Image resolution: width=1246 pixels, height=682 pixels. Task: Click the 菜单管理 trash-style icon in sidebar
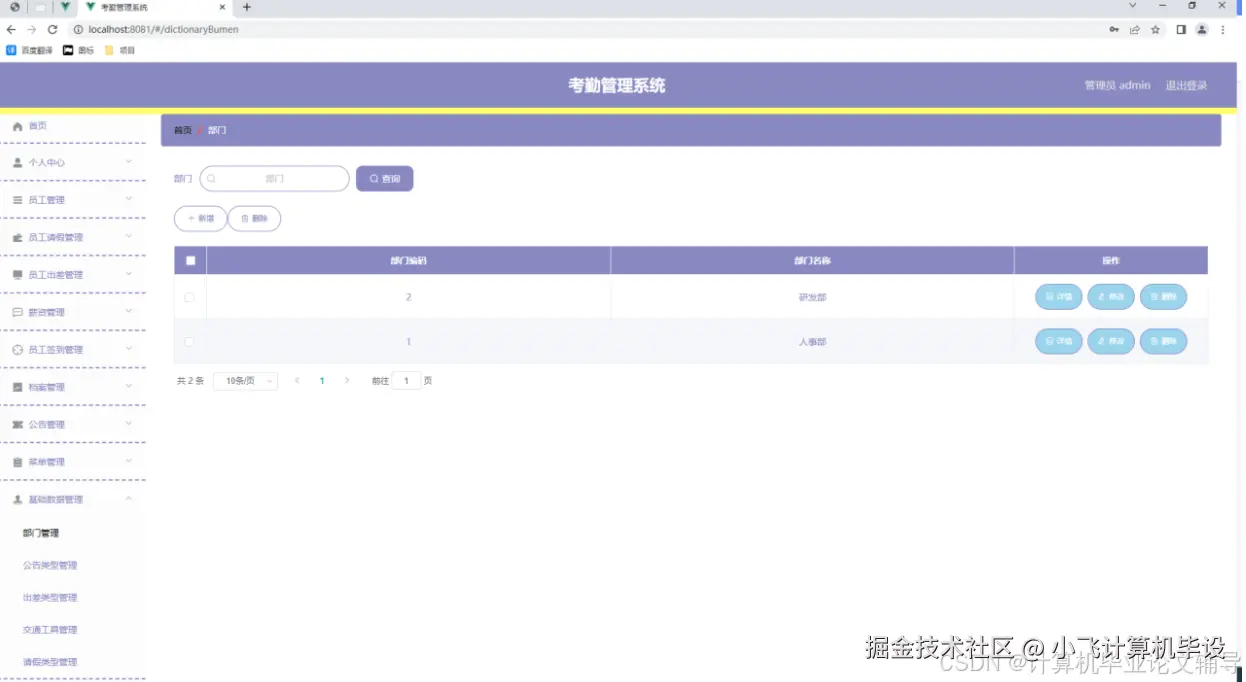pos(16,461)
